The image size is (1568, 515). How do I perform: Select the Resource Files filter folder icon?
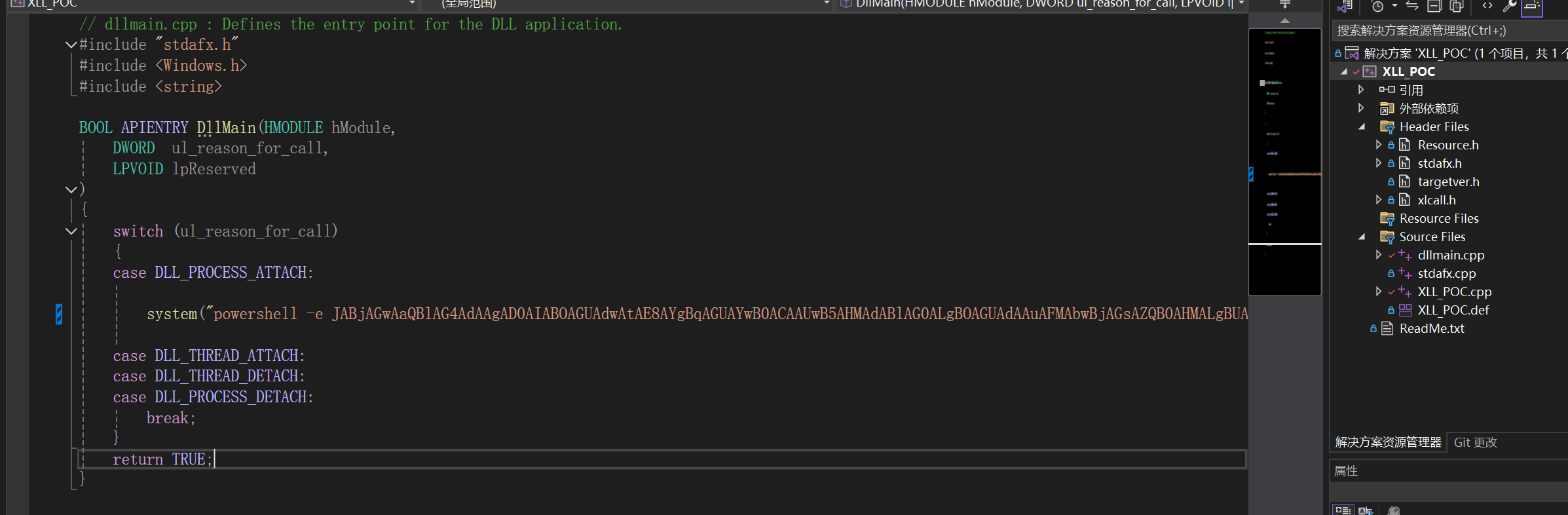(1387, 218)
